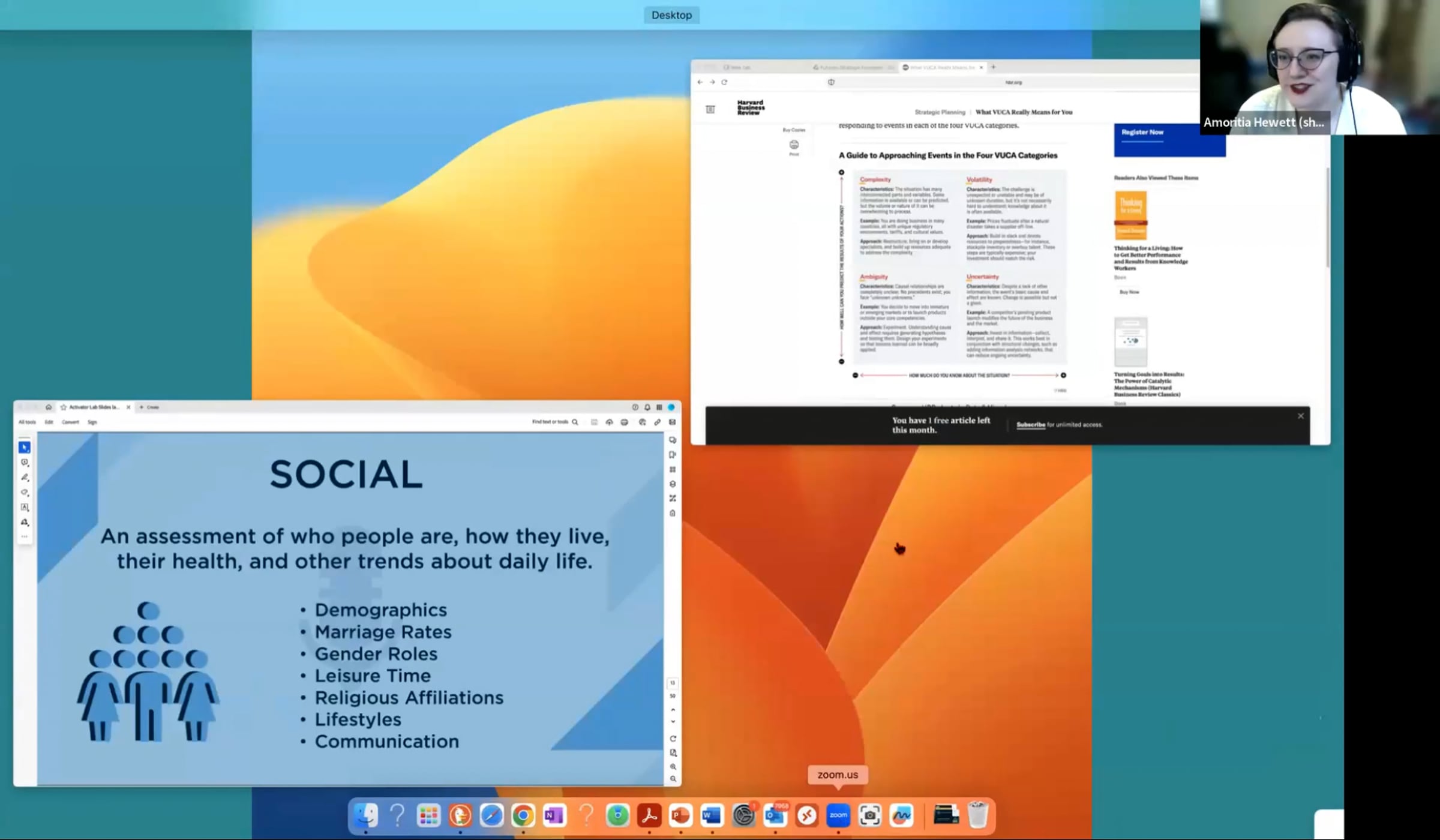
Task: Zoom in on the Acrobat document
Action: tap(673, 766)
